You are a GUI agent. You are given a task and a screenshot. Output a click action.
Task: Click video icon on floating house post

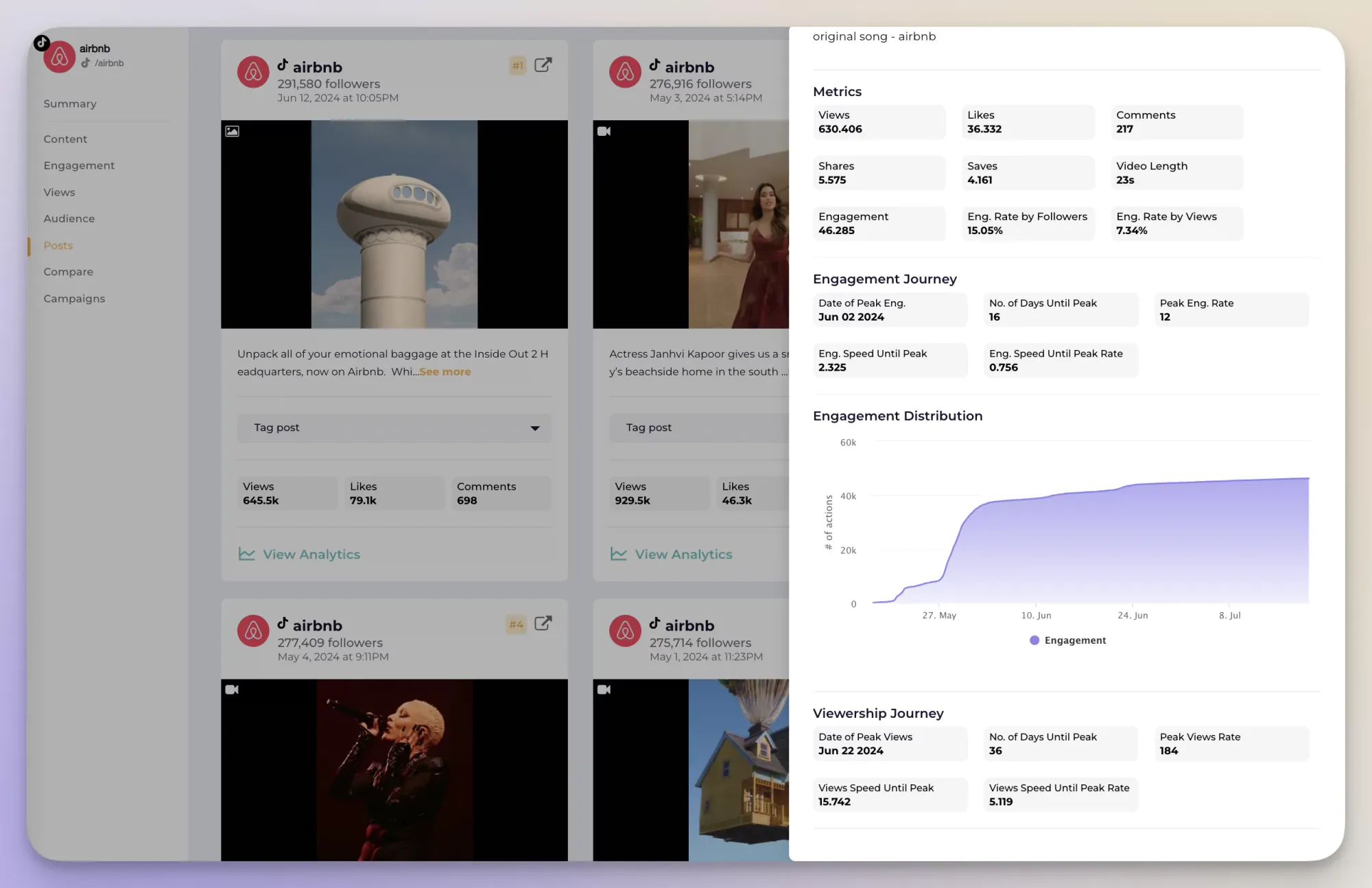604,690
